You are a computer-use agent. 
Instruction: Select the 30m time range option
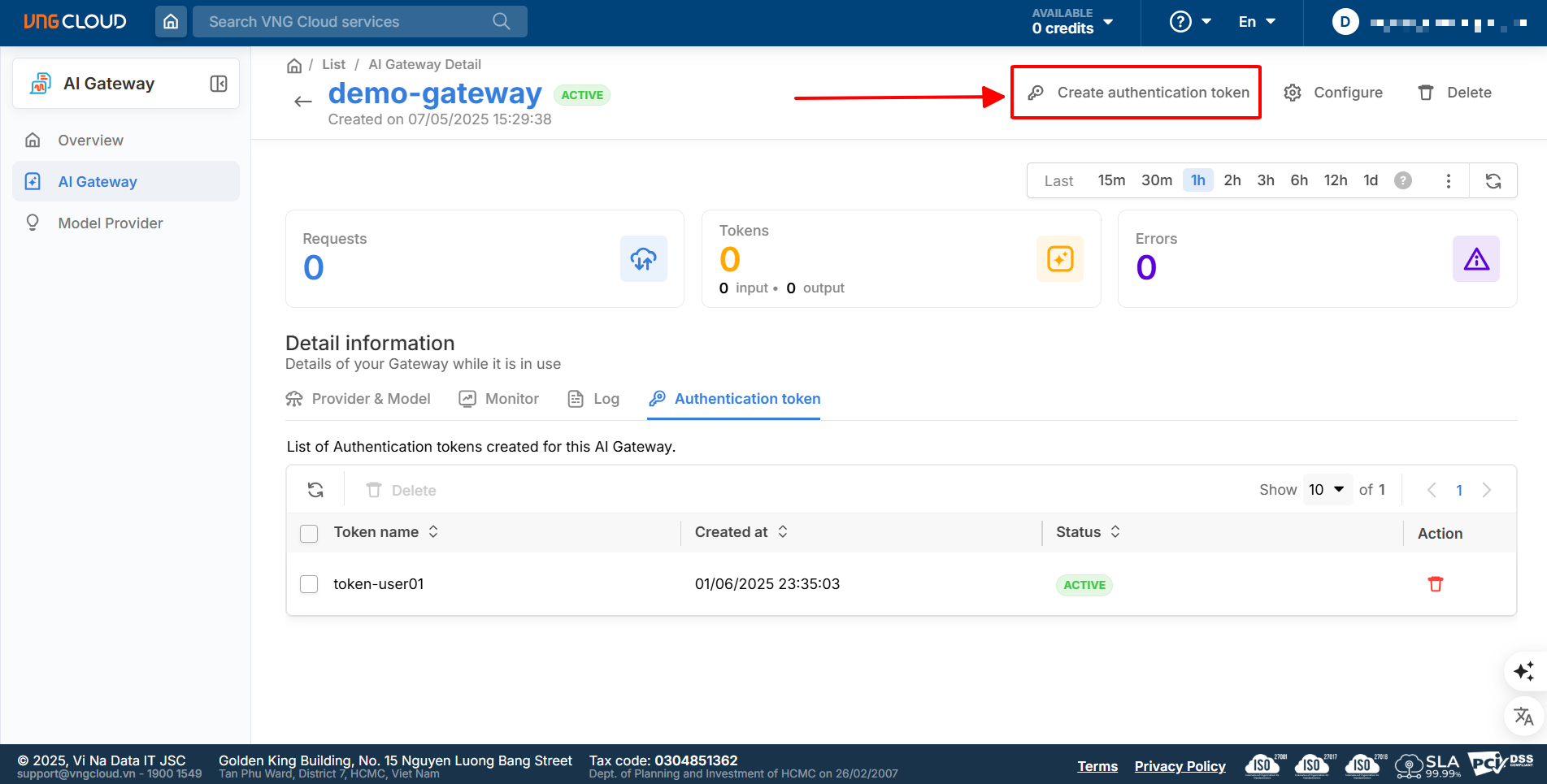pos(1156,180)
